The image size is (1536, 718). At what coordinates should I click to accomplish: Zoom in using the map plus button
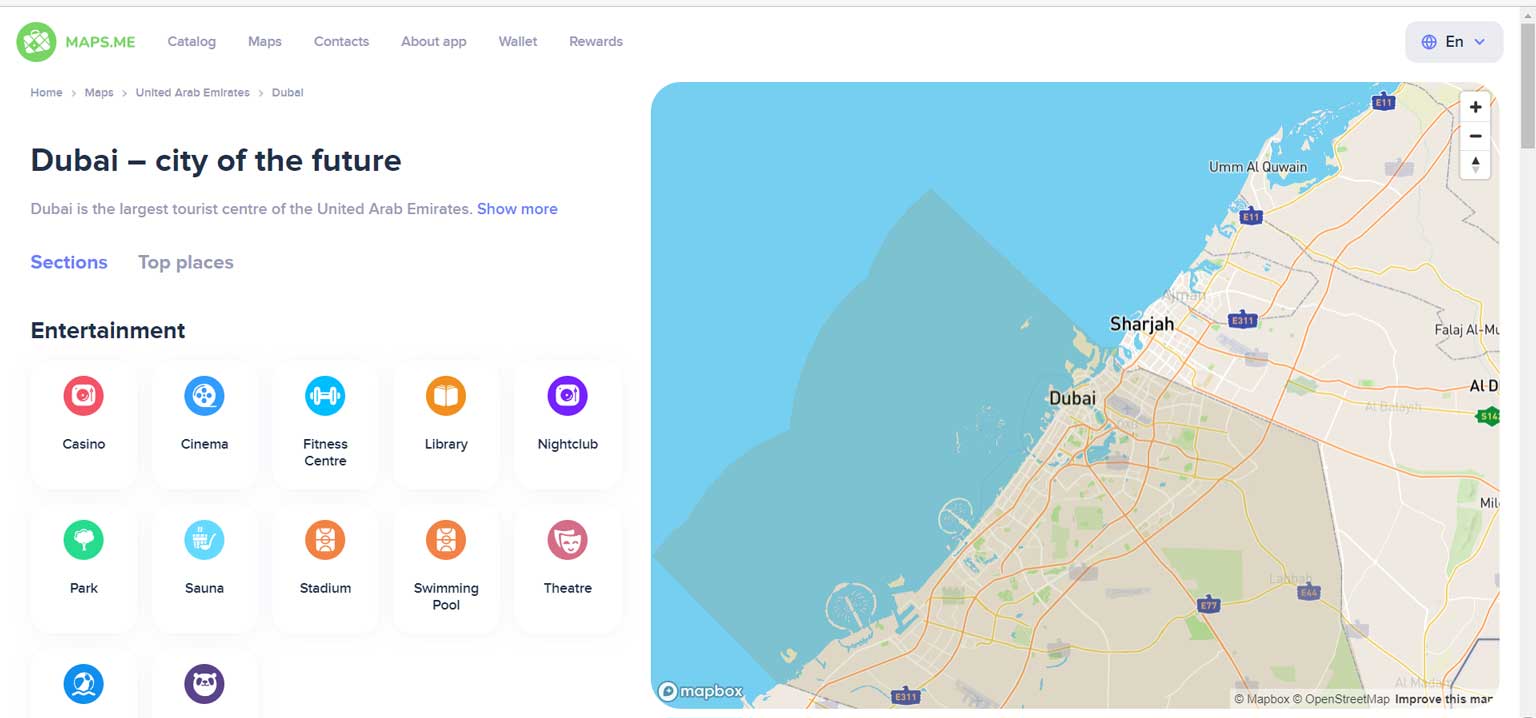click(1475, 106)
